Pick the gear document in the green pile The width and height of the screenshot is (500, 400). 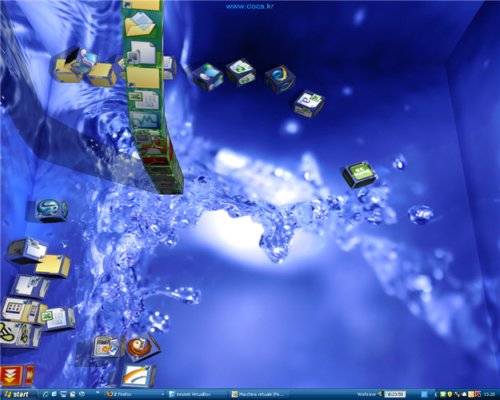(142, 52)
